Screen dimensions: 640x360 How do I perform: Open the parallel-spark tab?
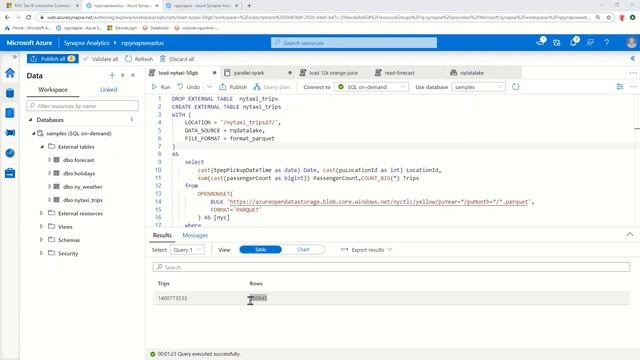click(249, 73)
